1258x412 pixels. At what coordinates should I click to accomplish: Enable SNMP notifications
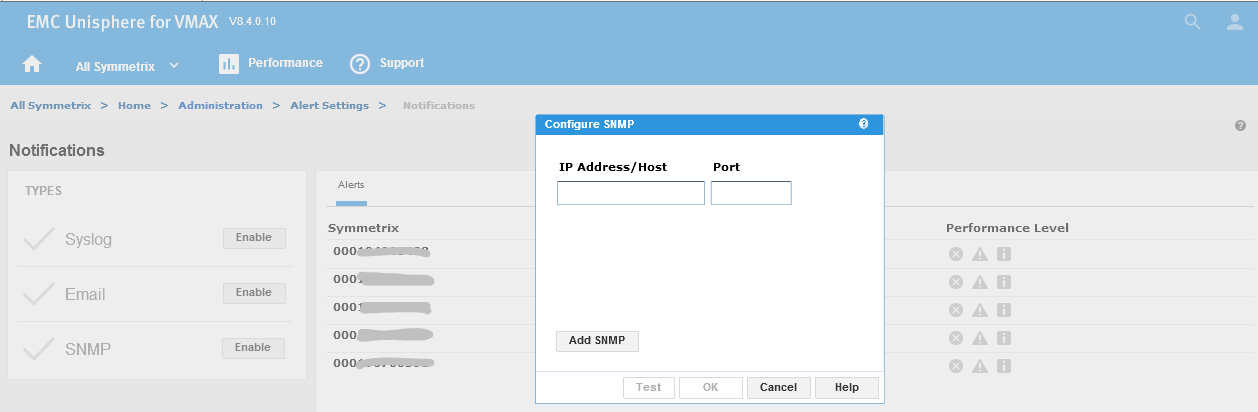[x=253, y=348]
